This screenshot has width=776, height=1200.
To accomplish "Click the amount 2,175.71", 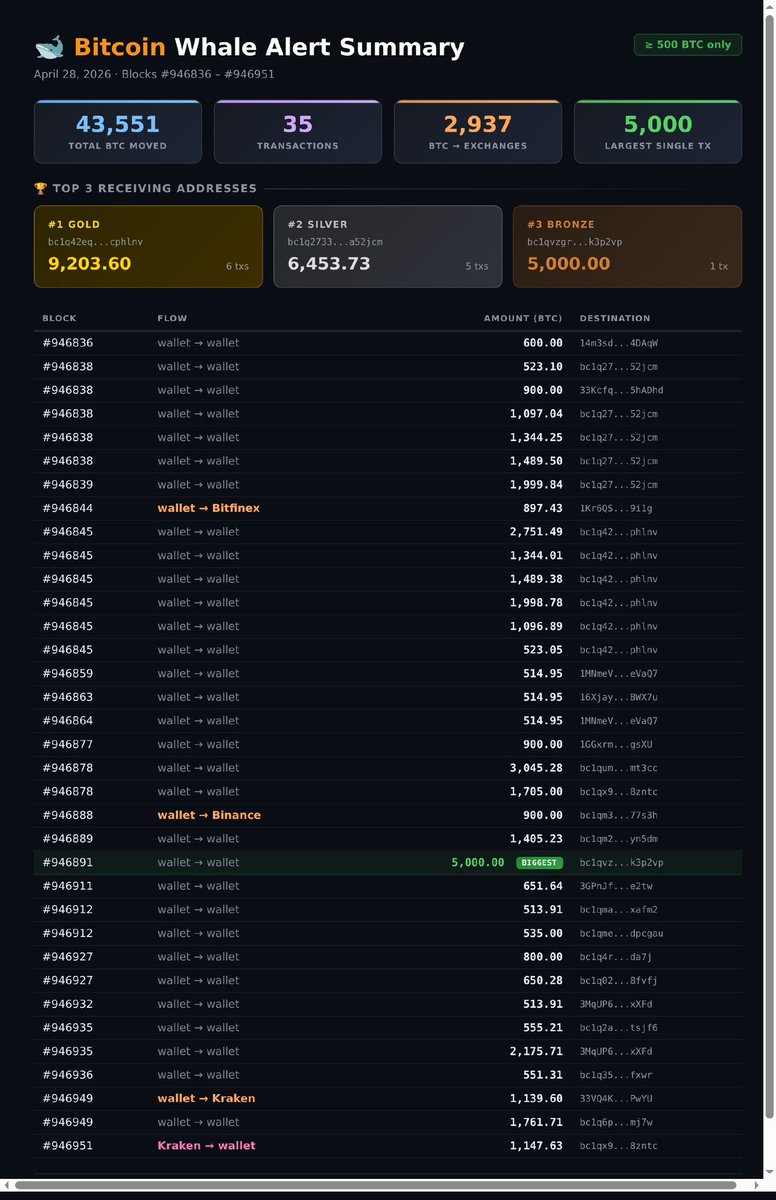I will [536, 1051].
